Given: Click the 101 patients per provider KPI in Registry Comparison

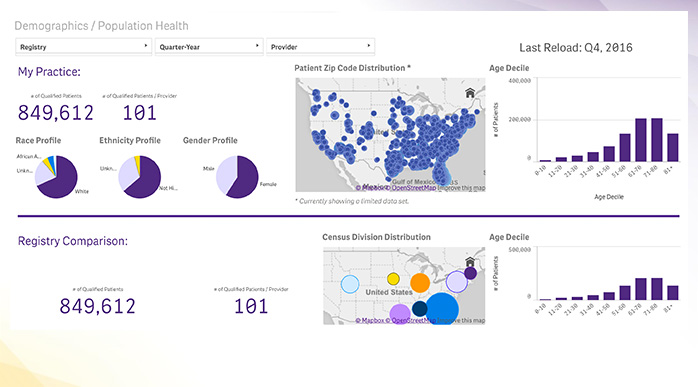Looking at the screenshot, I should [251, 306].
